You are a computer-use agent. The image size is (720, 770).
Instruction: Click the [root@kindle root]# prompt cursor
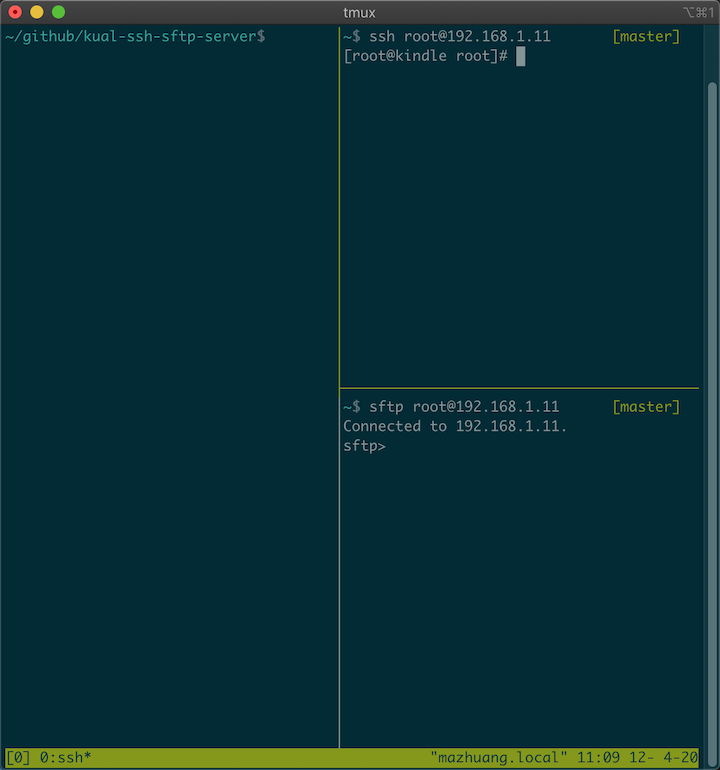[x=521, y=56]
